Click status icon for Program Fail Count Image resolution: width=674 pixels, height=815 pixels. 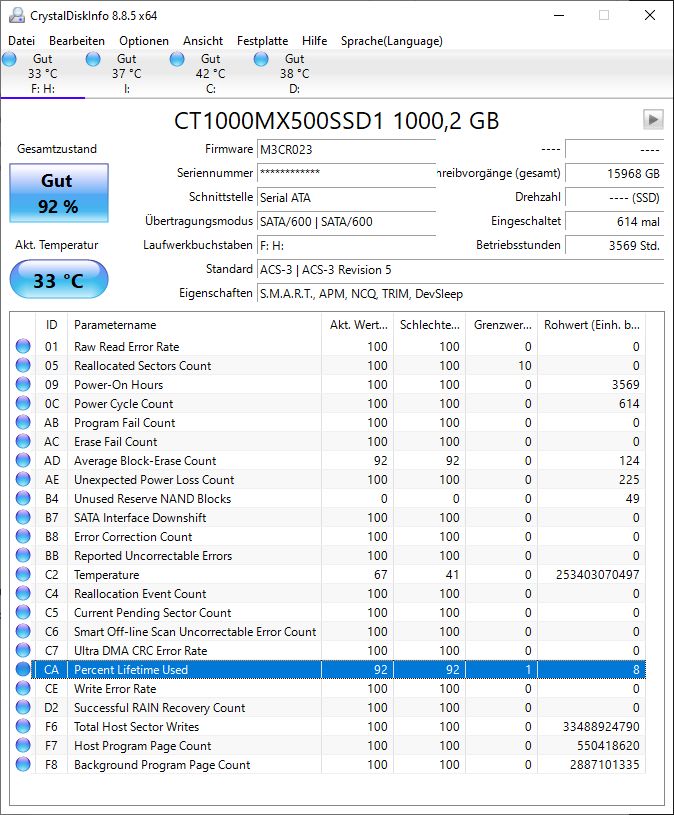tap(23, 423)
